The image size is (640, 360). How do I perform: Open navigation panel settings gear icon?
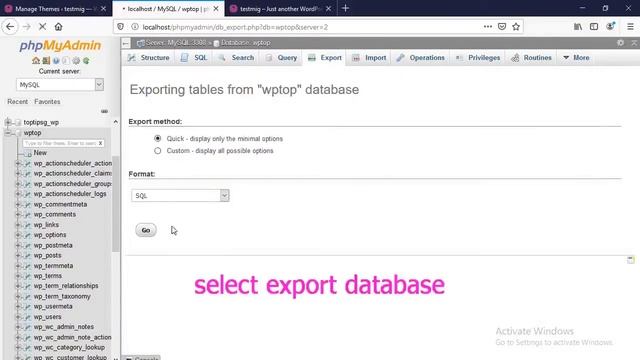pyautogui.click(x=76, y=61)
